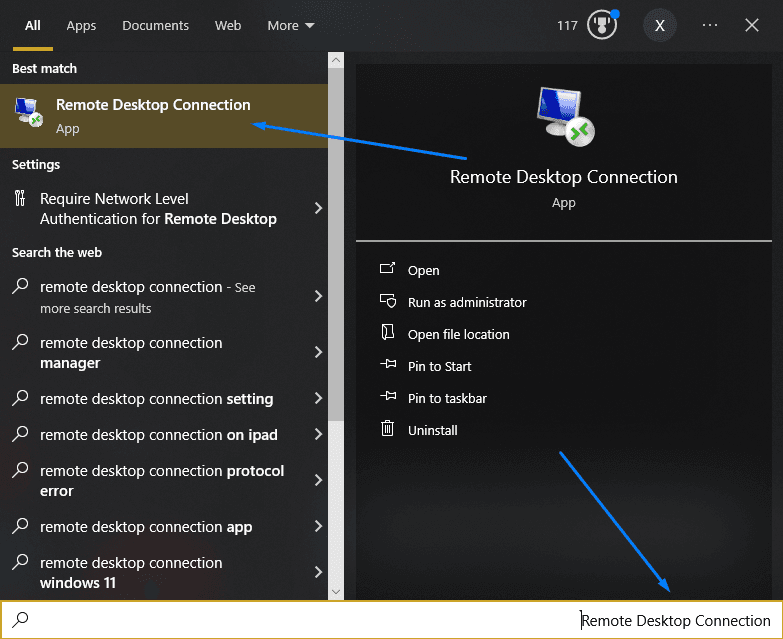Close the search panel

click(x=752, y=25)
